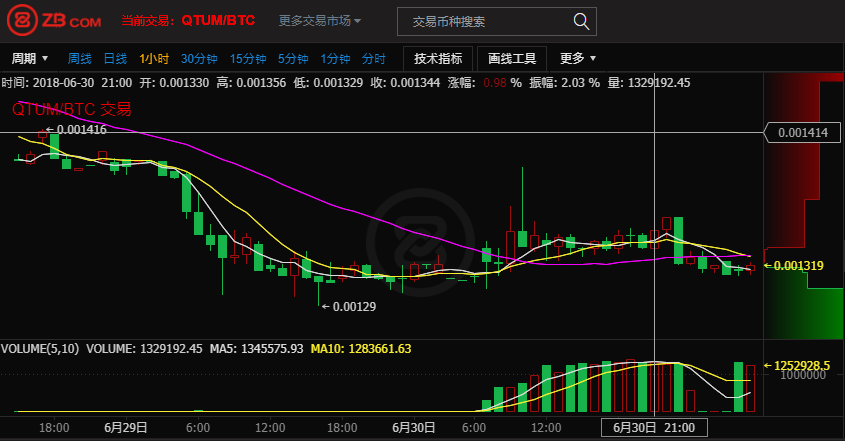Open the 画线工具 drawing tools
The width and height of the screenshot is (845, 441).
512,58
